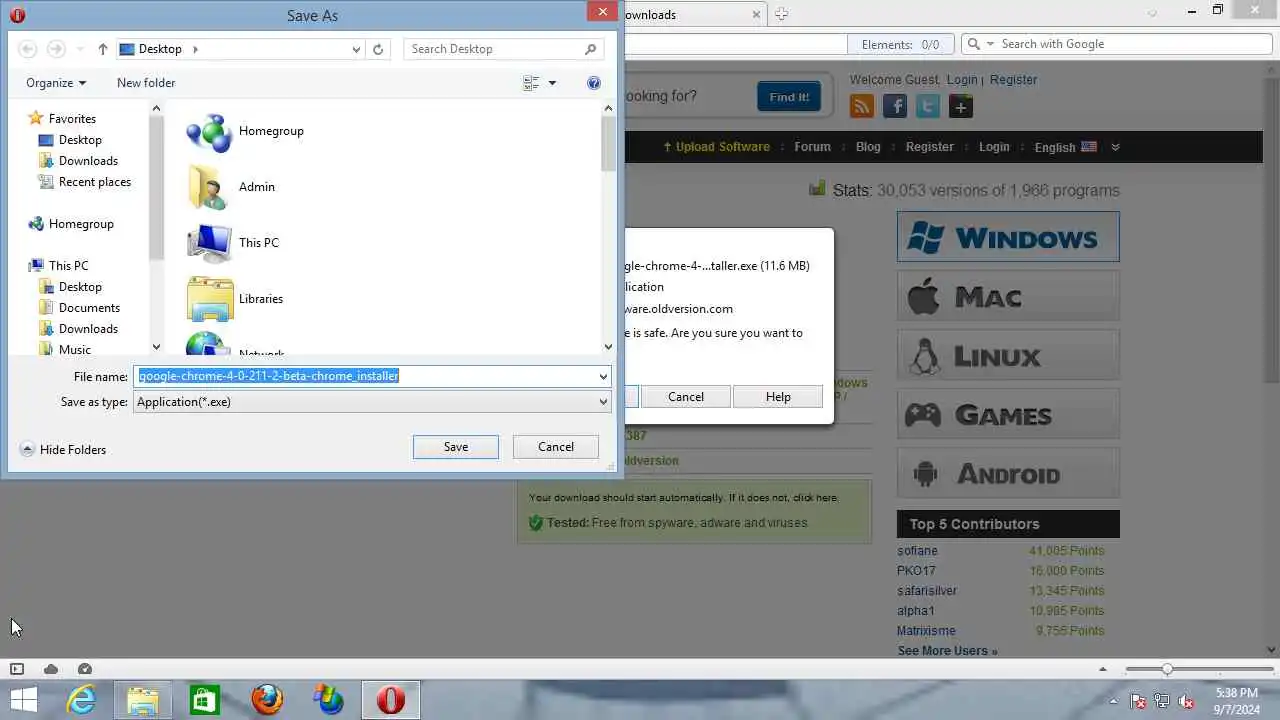Select the Libraries folder icon
The height and width of the screenshot is (720, 1280).
tap(210, 299)
